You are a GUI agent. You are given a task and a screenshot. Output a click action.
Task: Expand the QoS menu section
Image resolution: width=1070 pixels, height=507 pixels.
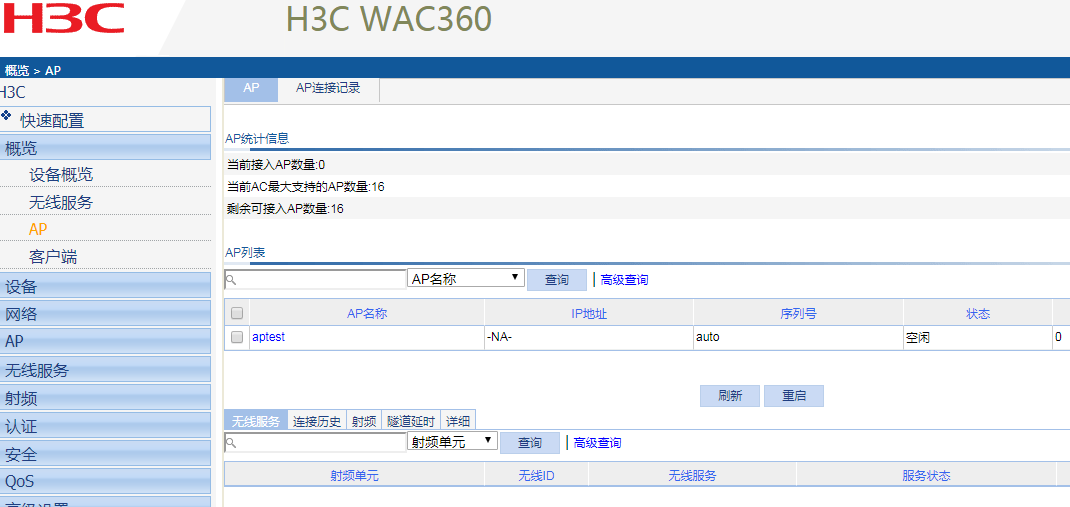coord(106,482)
